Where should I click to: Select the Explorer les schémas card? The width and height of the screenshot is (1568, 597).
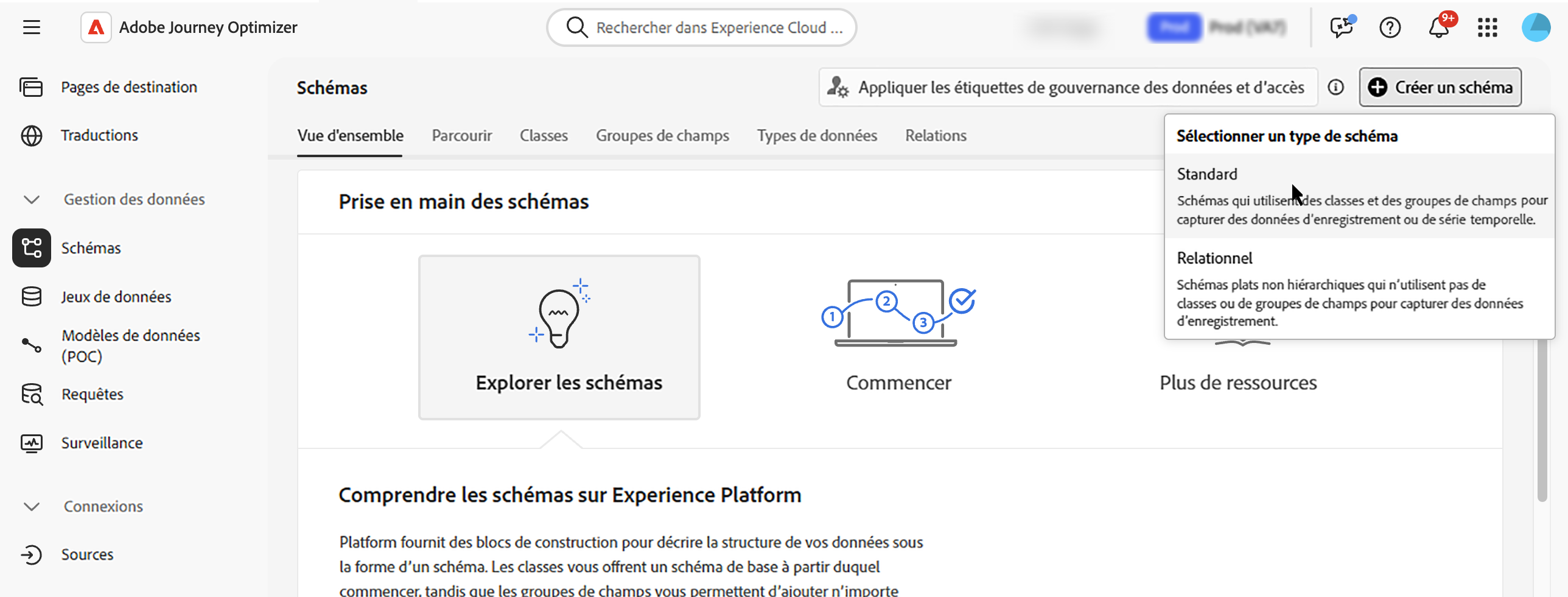[559, 337]
